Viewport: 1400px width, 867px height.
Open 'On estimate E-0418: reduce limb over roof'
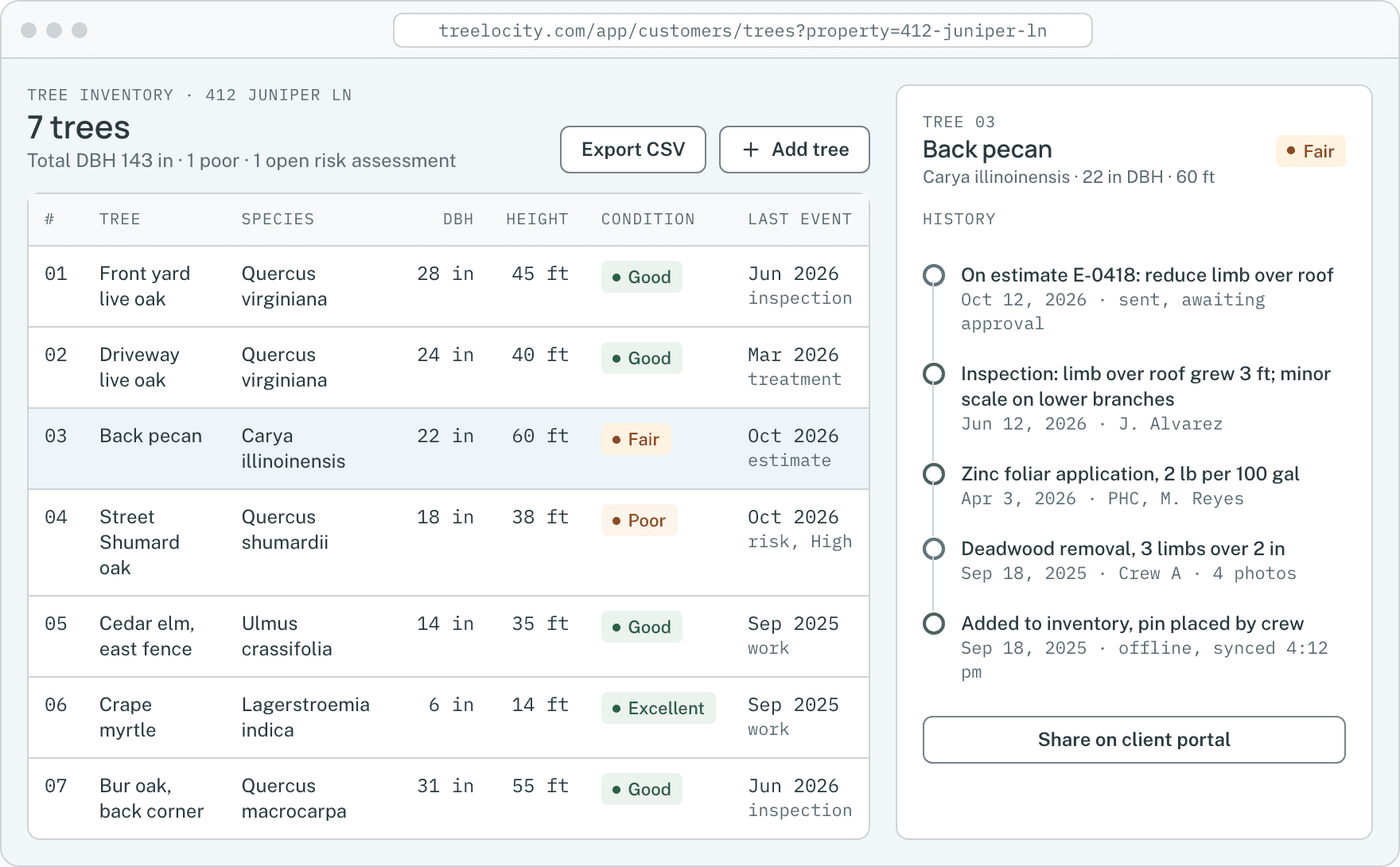[1146, 275]
